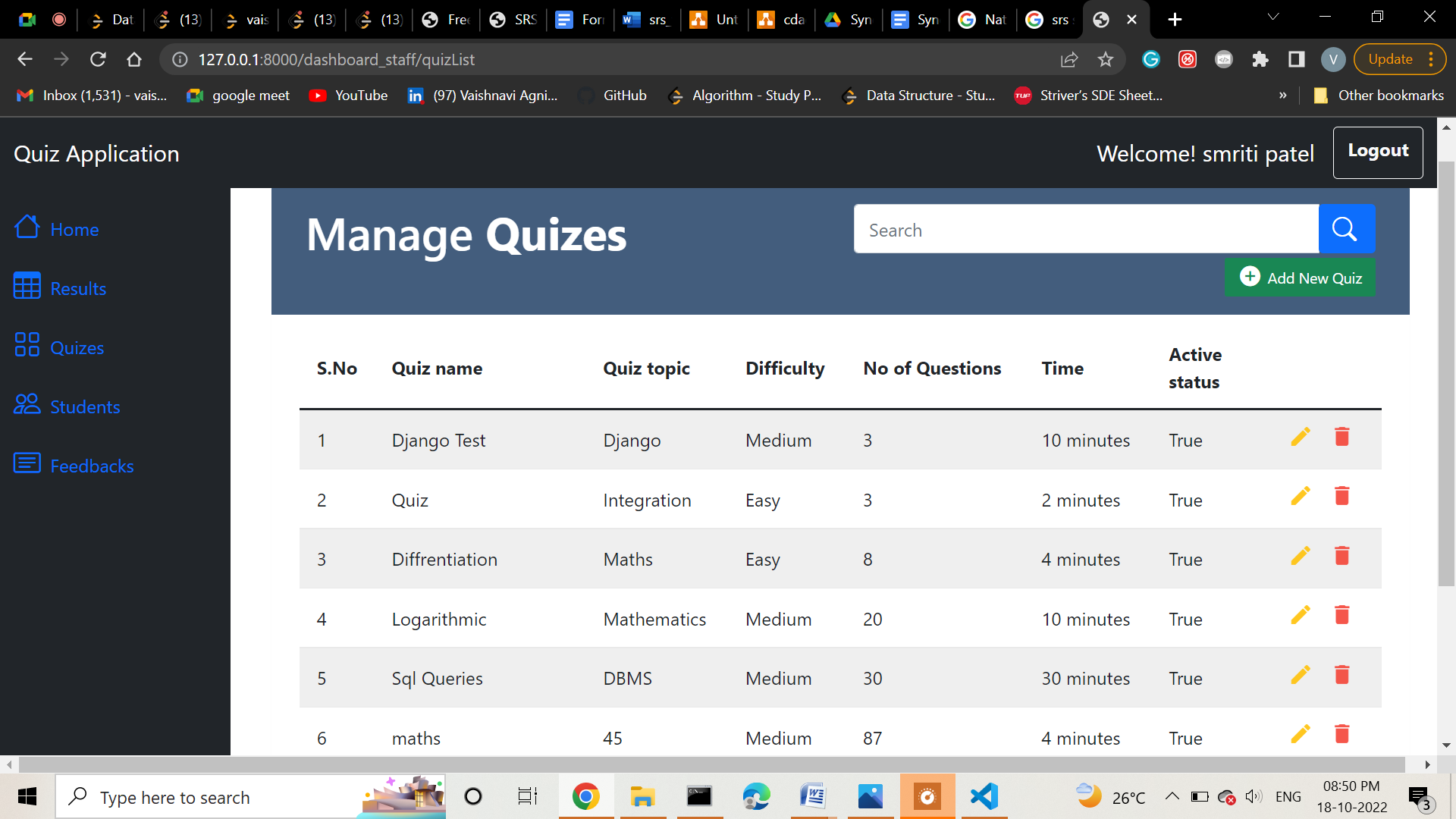
Task: Click the blue search magnifier button
Action: click(x=1346, y=228)
